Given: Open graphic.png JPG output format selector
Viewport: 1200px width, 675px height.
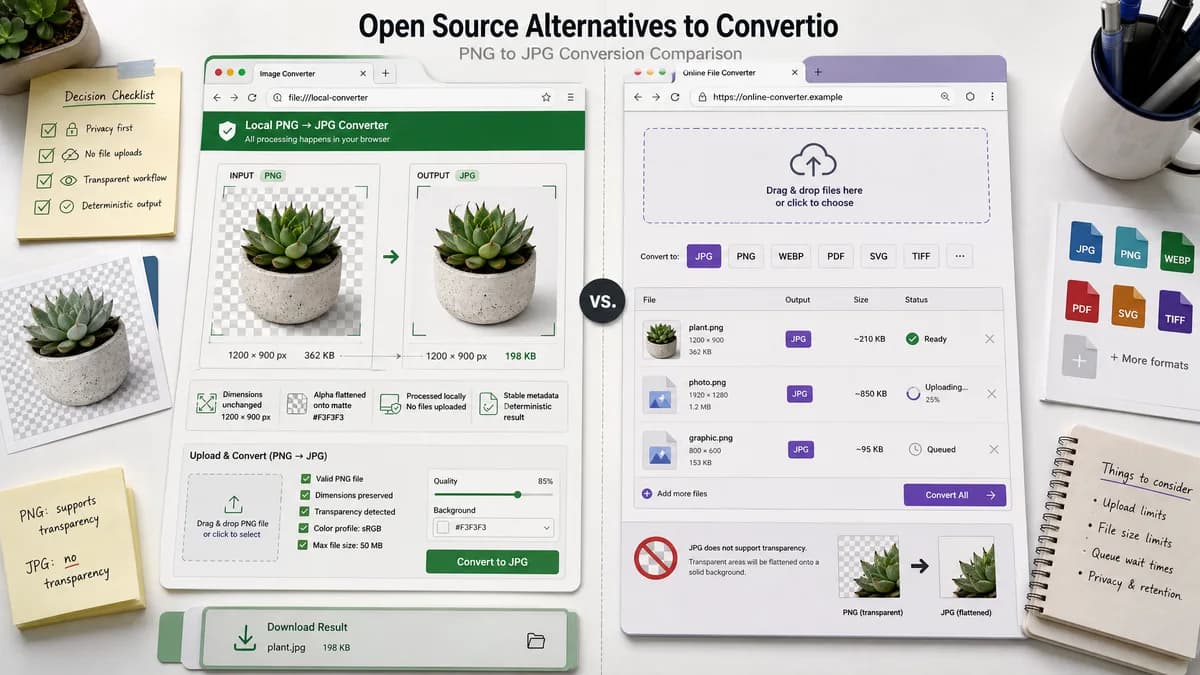Looking at the screenshot, I should coord(800,450).
